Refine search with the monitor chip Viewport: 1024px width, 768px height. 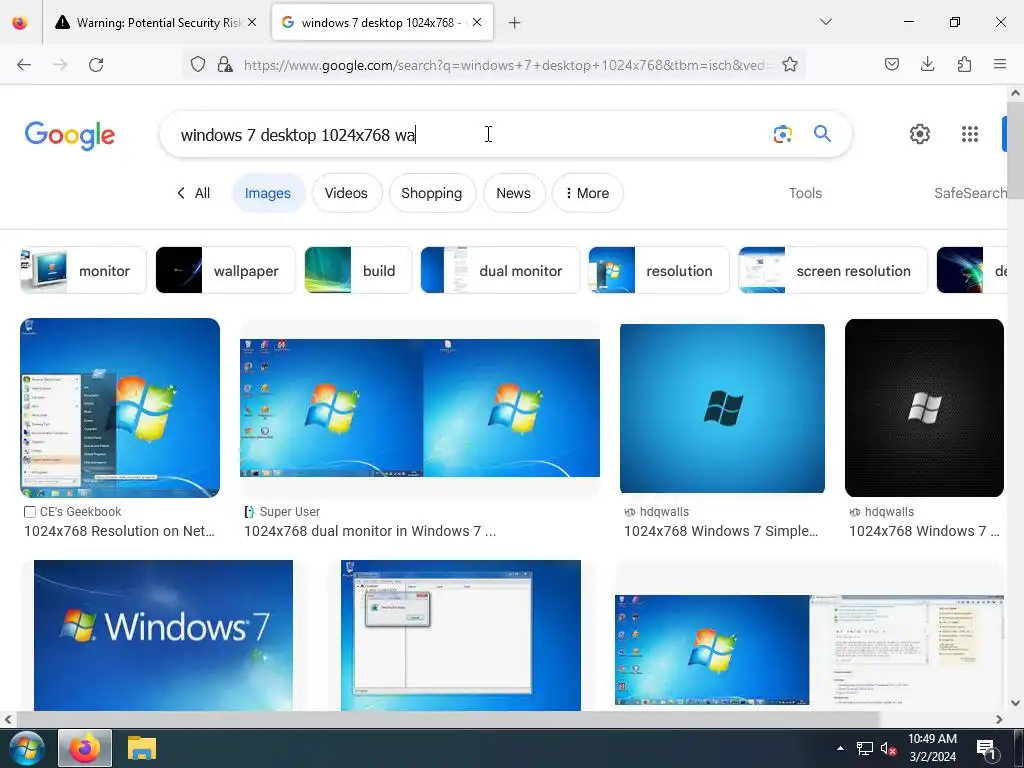click(83, 270)
